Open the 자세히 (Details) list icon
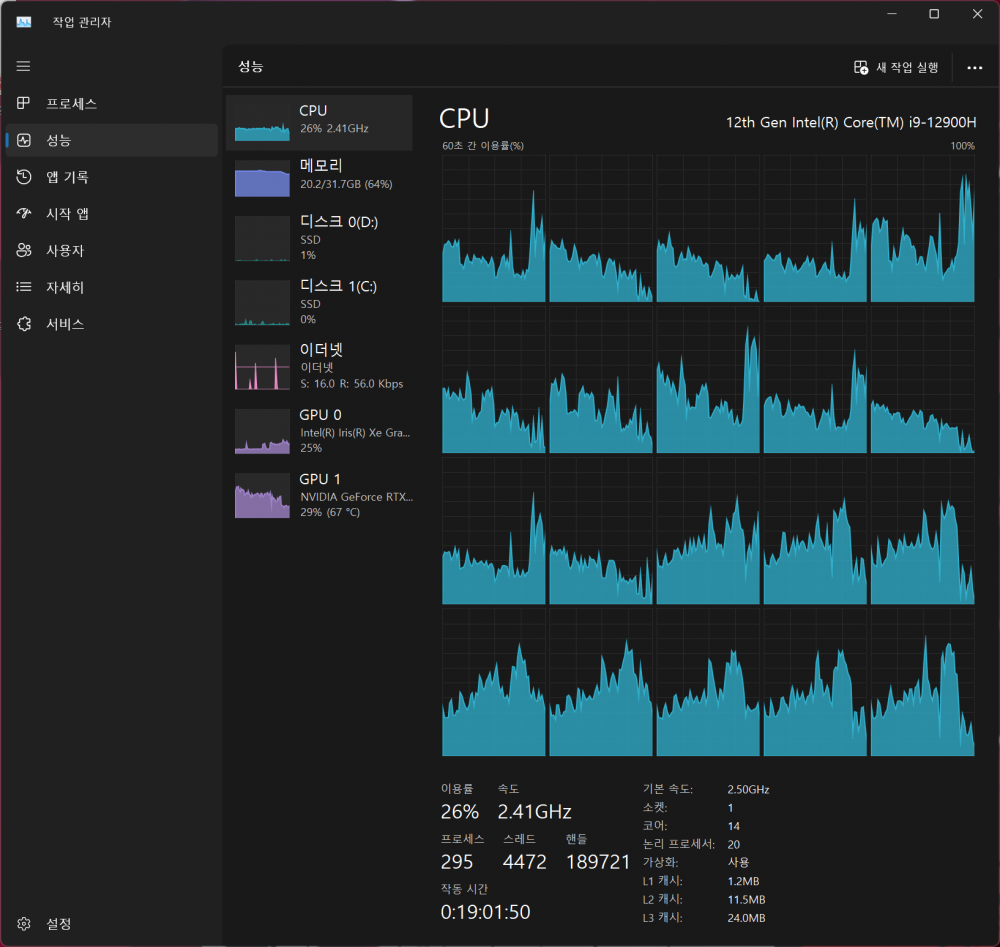This screenshot has width=1000, height=947. pos(24,287)
